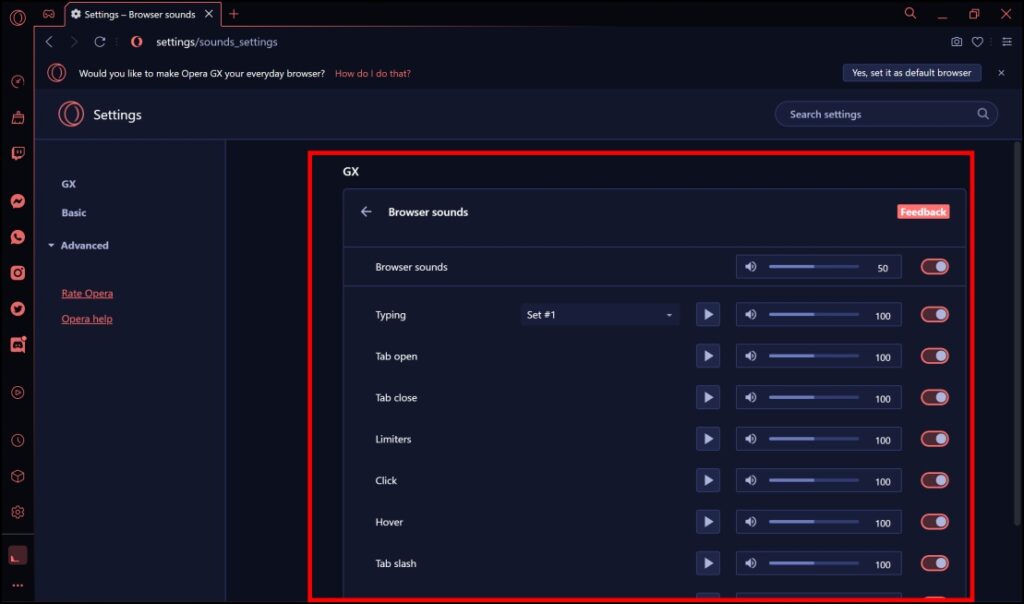
Task: Mute the Hover sound speaker icon
Action: pyautogui.click(x=751, y=522)
